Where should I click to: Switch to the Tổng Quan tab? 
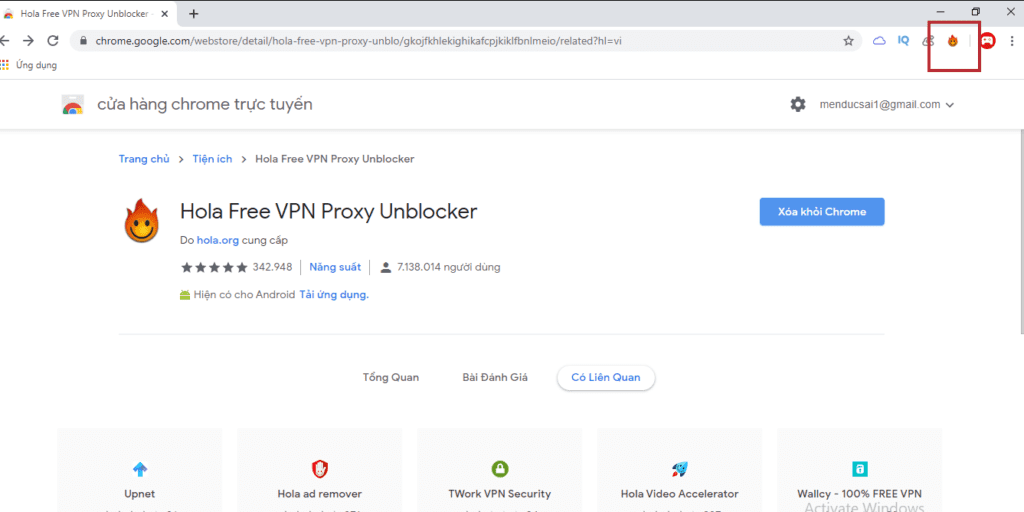[x=391, y=377]
